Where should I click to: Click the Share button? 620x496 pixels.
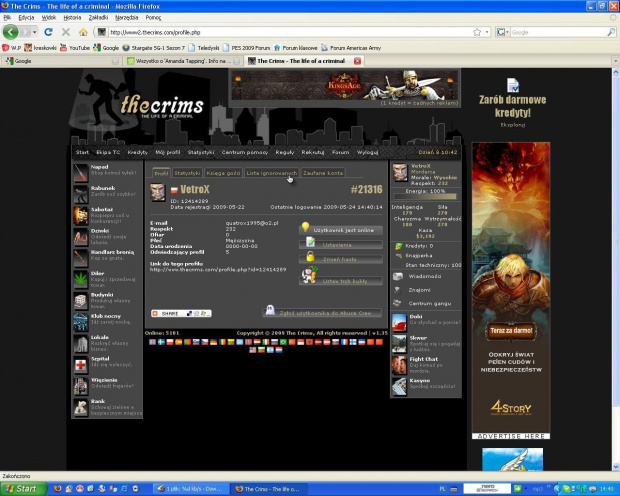(x=181, y=313)
